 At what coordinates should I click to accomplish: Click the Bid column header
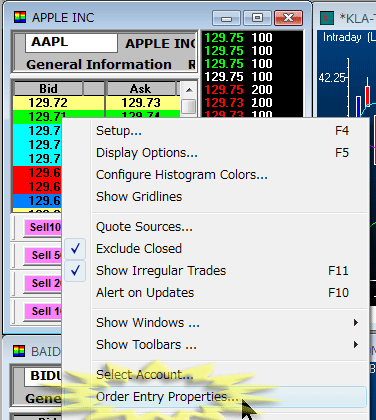point(48,89)
